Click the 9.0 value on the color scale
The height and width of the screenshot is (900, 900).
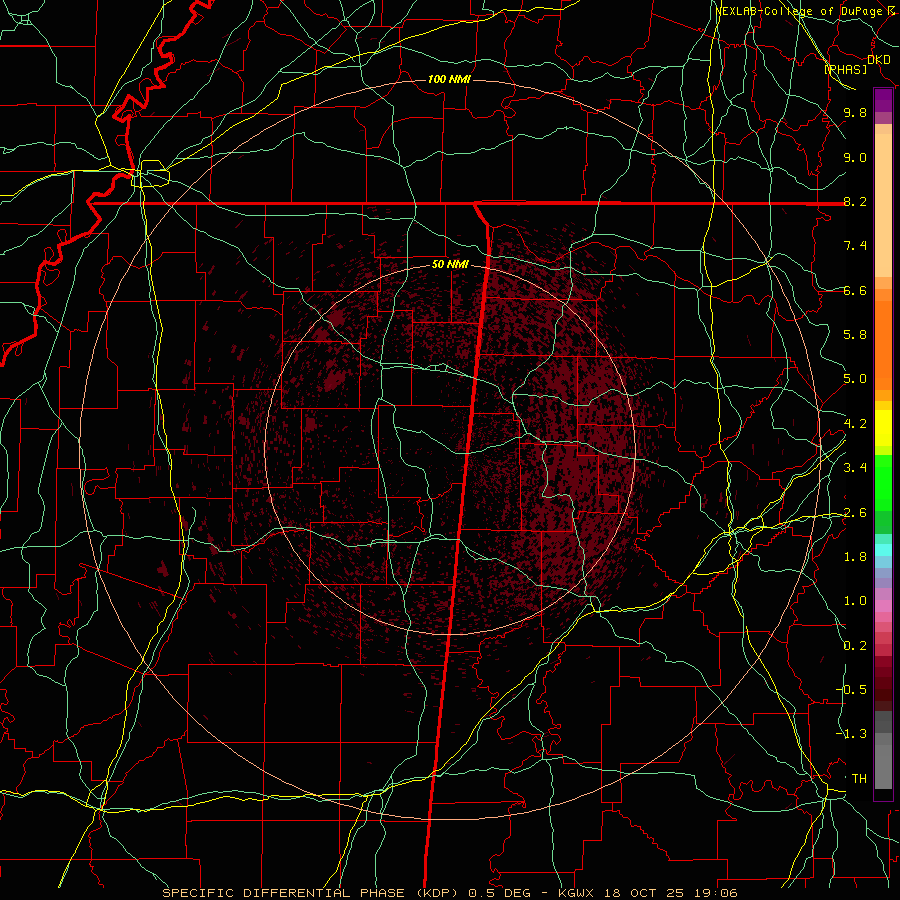point(855,157)
